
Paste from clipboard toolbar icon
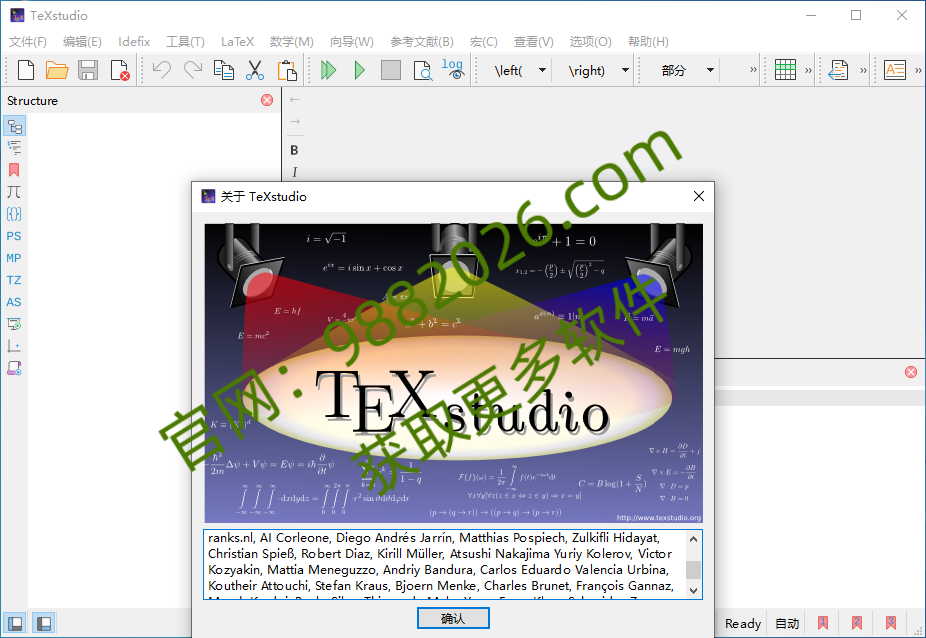[287, 70]
